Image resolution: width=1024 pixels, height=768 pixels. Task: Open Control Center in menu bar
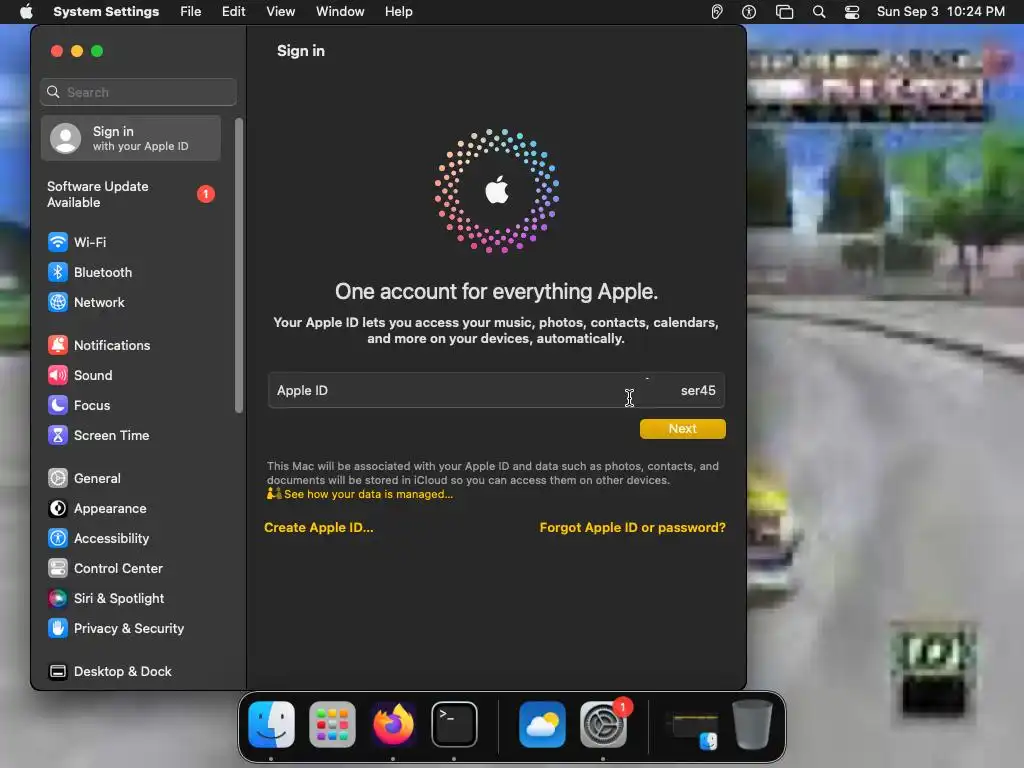852,12
